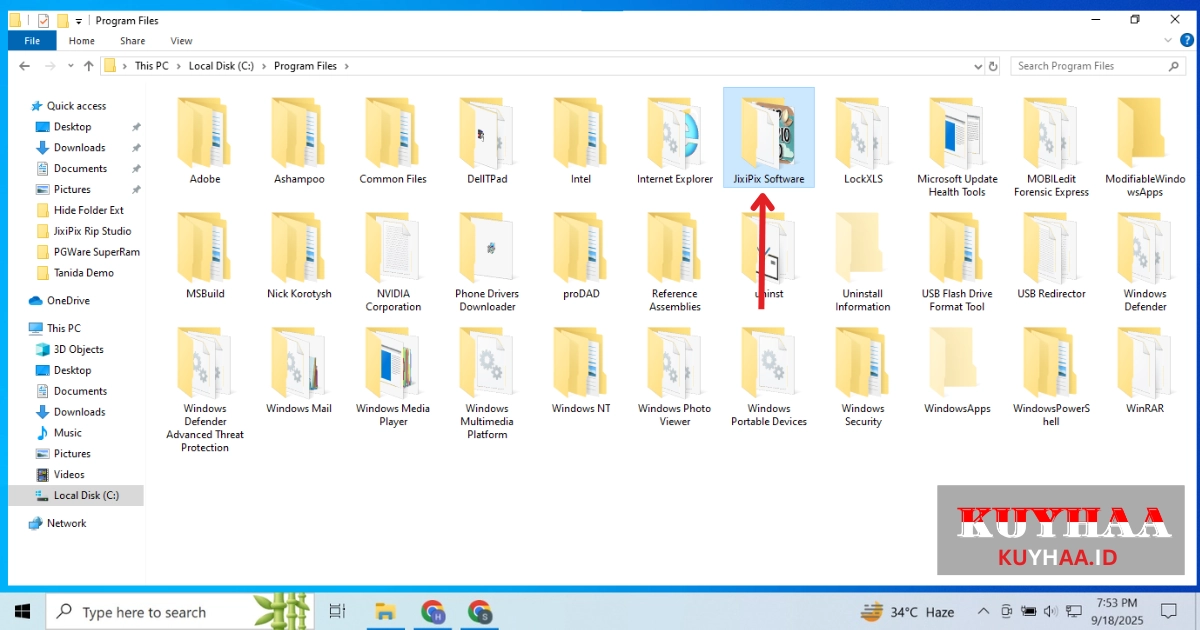This screenshot has width=1200, height=630.
Task: Navigate to Local Disk (C:) in breadcrumb
Action: 221,66
